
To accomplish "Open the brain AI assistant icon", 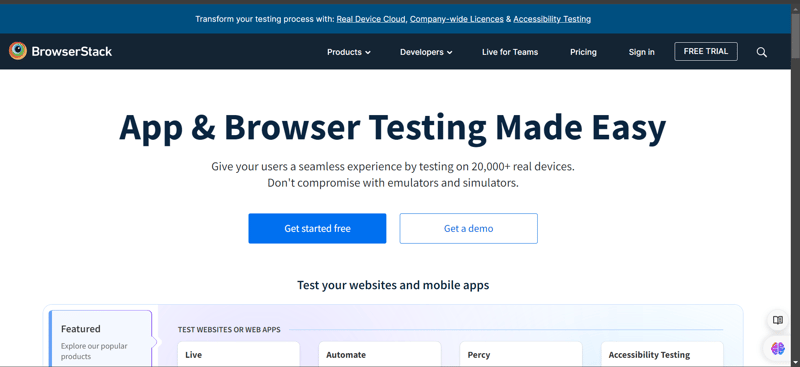I will tap(778, 349).
